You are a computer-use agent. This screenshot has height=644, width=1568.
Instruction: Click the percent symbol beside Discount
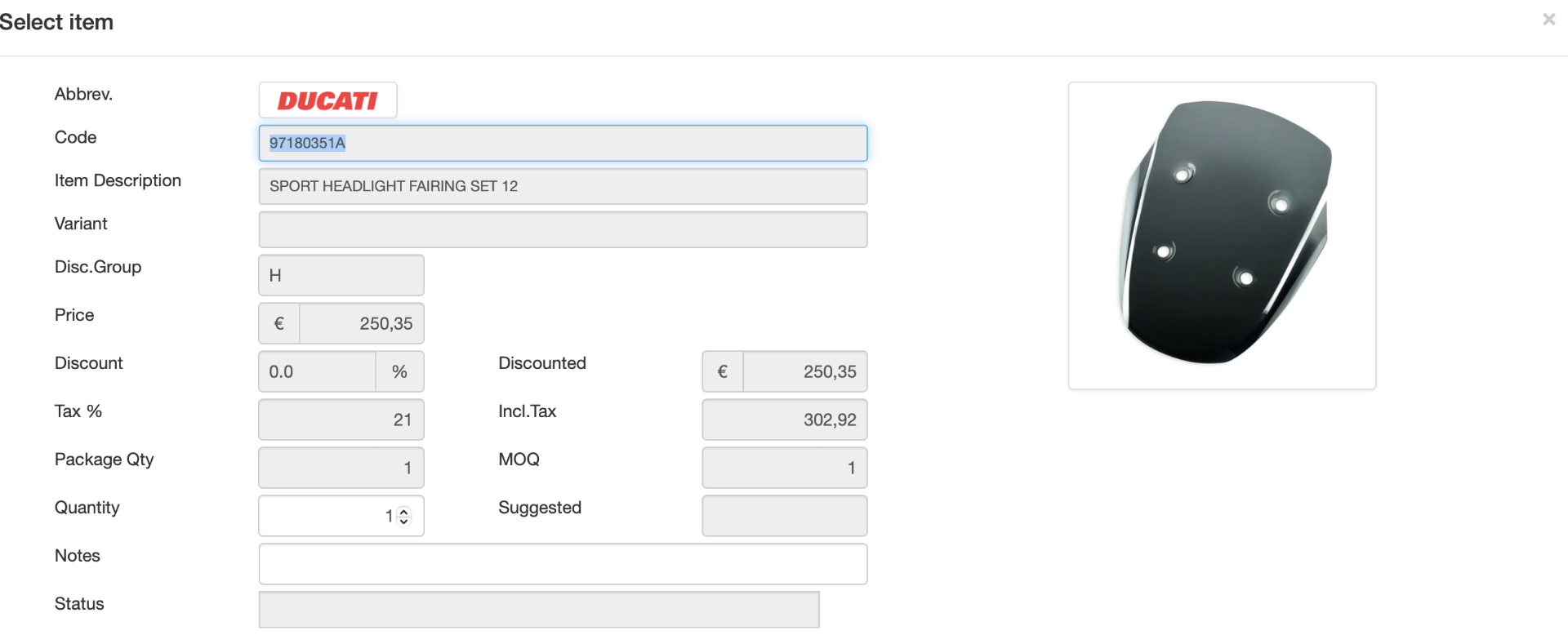click(399, 372)
